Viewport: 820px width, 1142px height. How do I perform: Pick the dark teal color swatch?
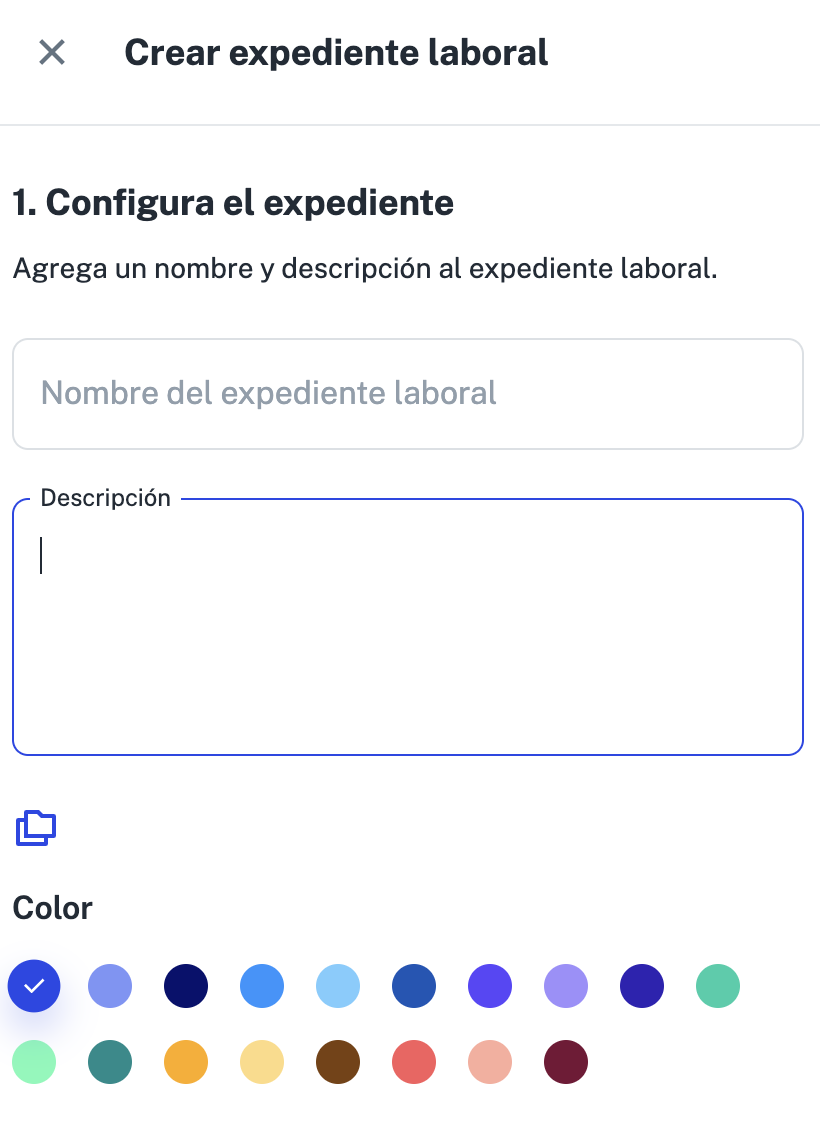[x=110, y=1062]
